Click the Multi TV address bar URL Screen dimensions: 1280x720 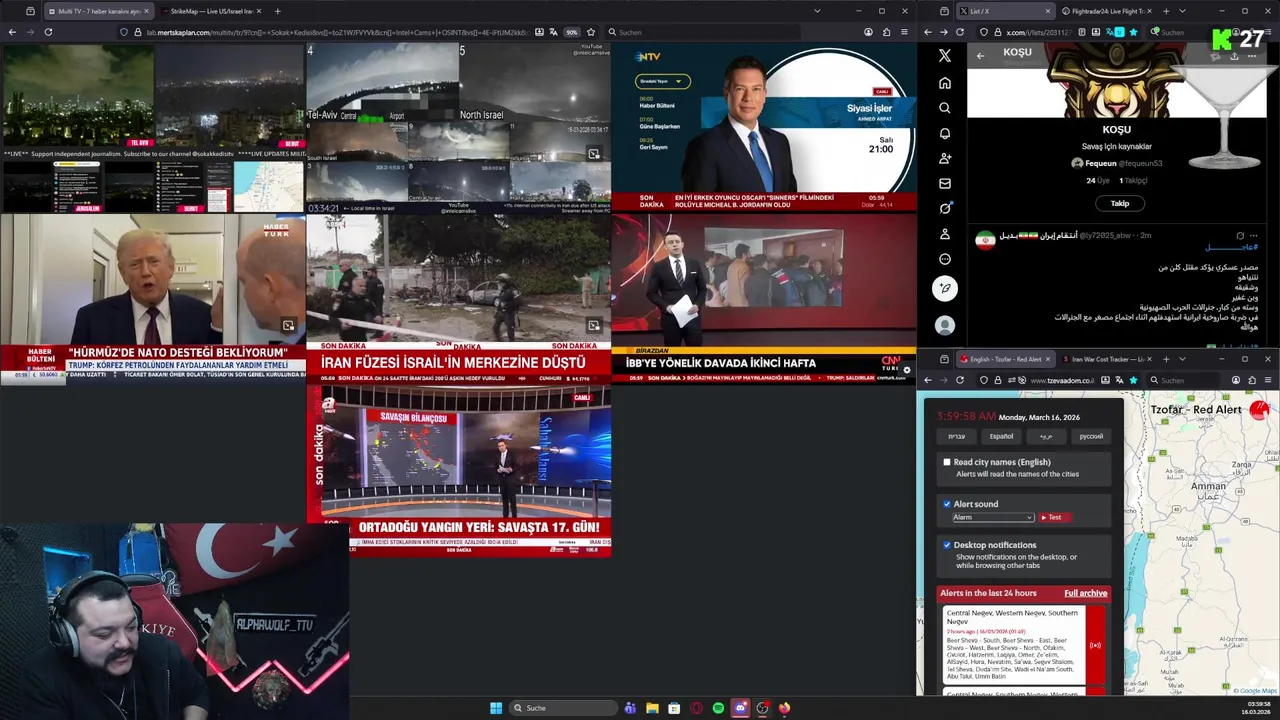[338, 32]
